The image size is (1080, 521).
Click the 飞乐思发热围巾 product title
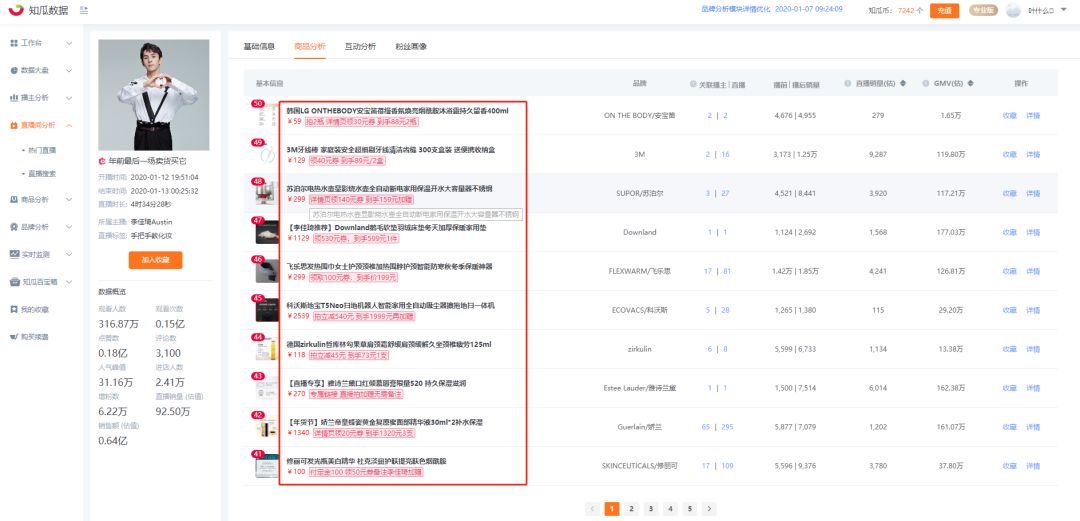(389, 266)
